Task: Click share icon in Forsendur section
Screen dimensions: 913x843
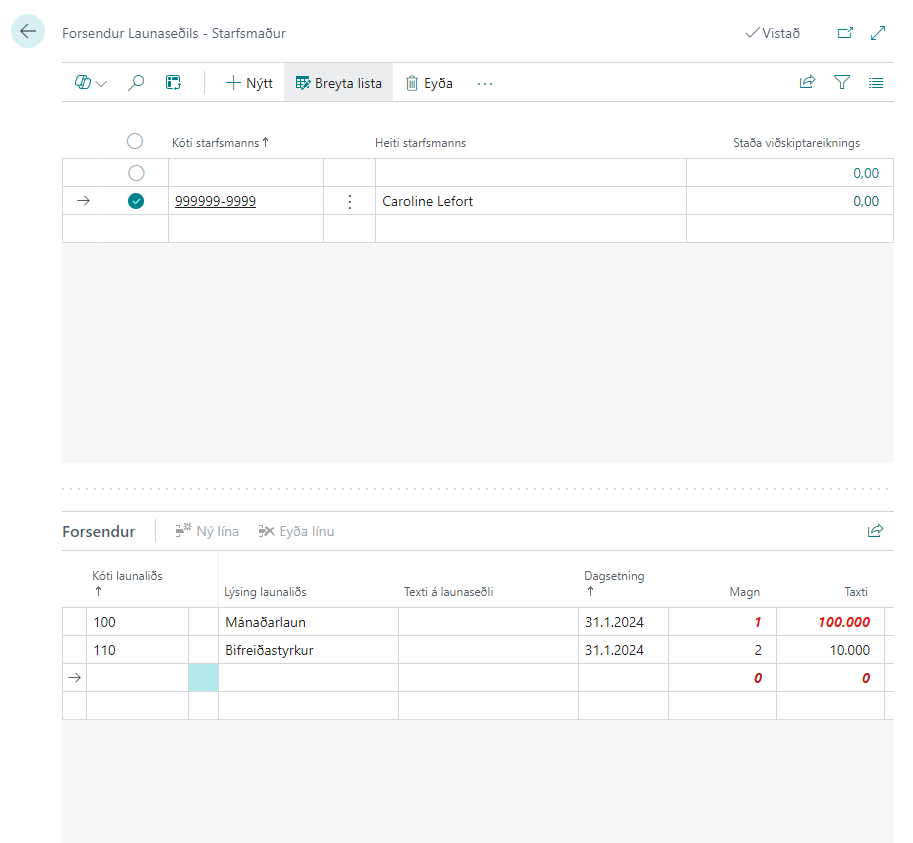Action: coord(875,531)
